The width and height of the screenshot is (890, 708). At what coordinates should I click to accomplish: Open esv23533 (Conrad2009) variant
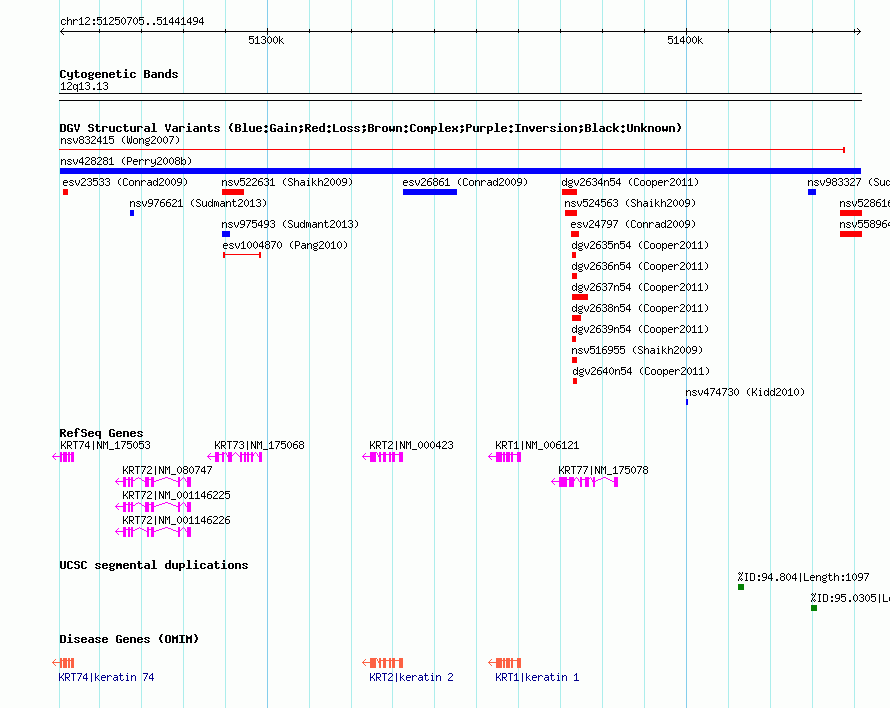[125, 182]
